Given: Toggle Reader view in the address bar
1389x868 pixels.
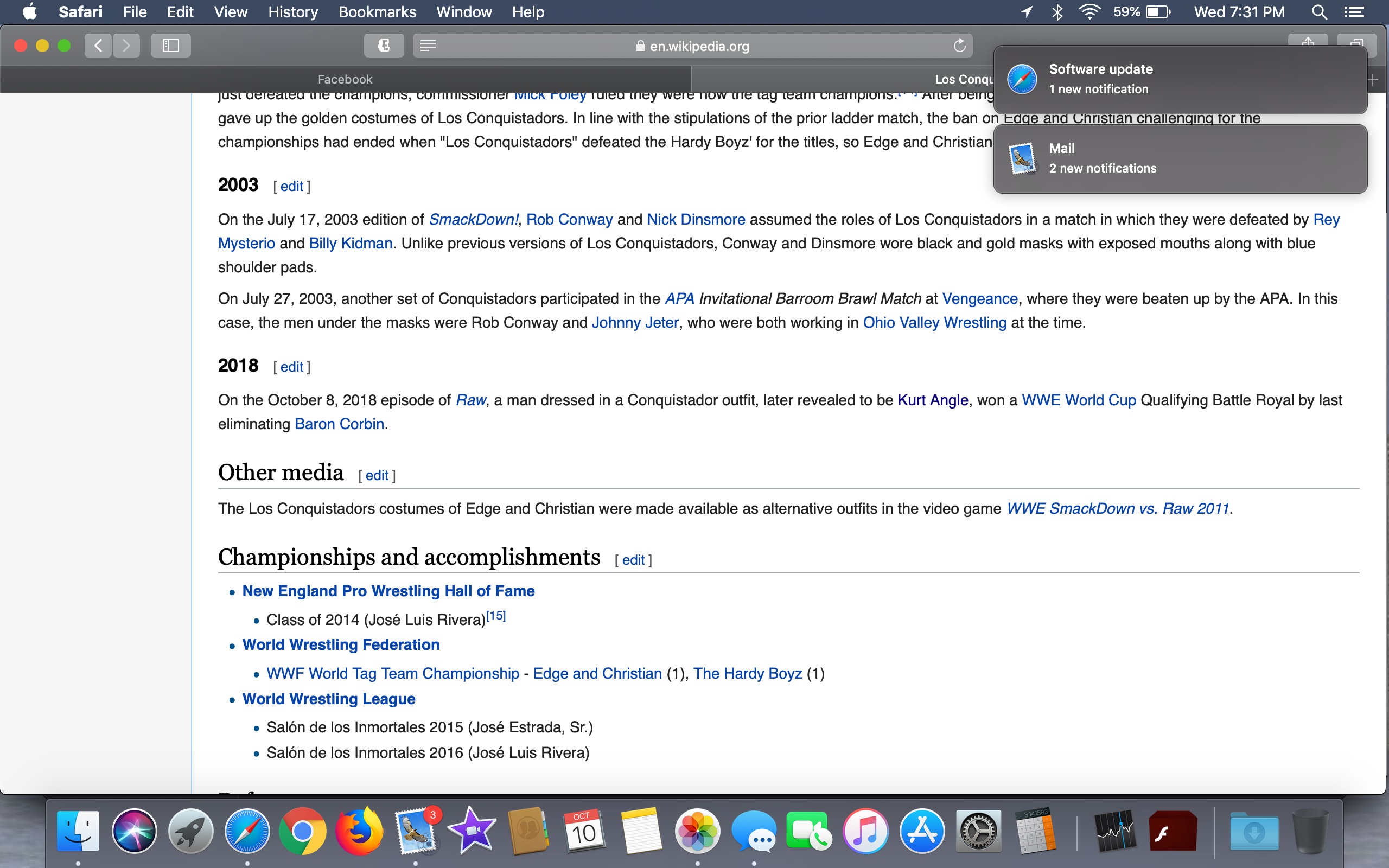Looking at the screenshot, I should click(x=428, y=46).
